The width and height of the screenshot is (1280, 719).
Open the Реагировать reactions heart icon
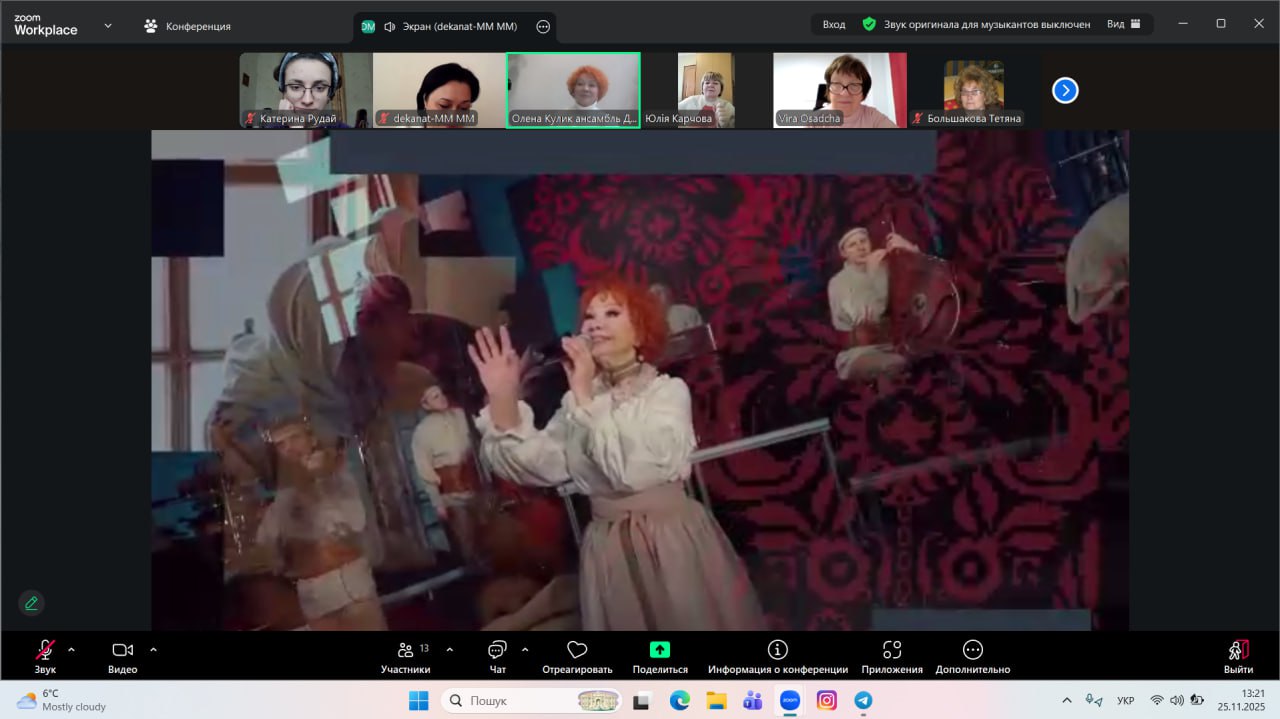577,650
